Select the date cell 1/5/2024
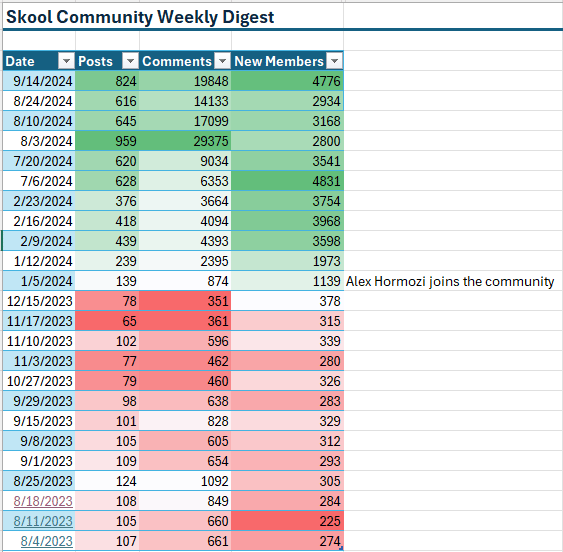Screen dimensions: 563x552 pos(39,281)
